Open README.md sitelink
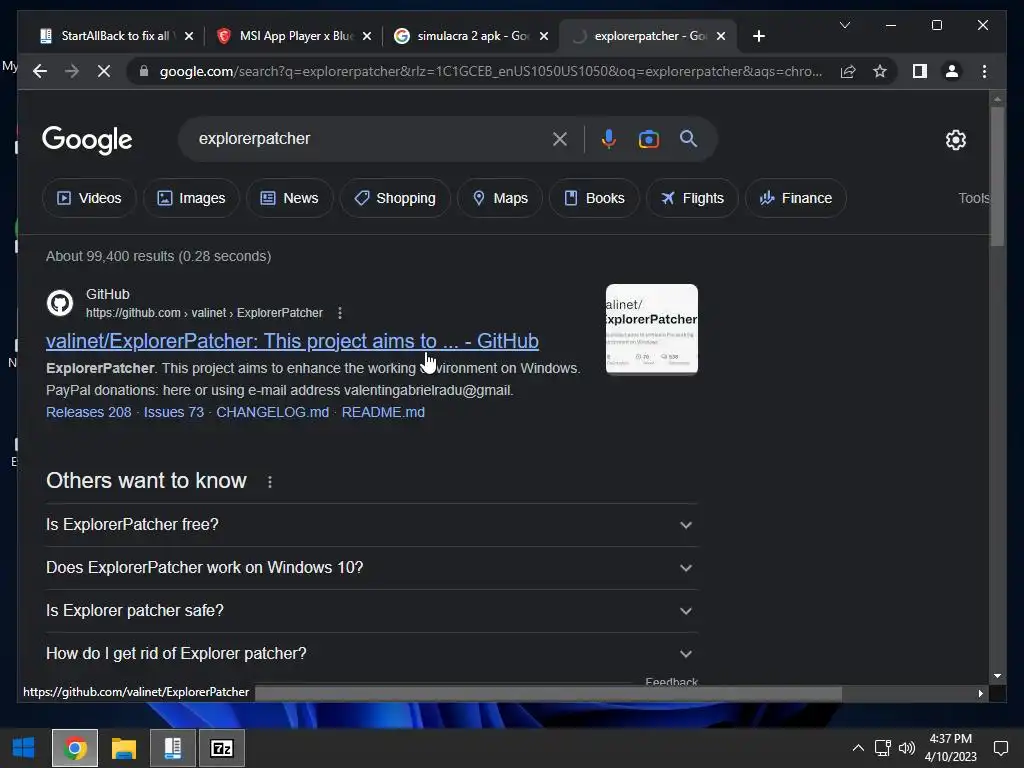 click(x=383, y=412)
